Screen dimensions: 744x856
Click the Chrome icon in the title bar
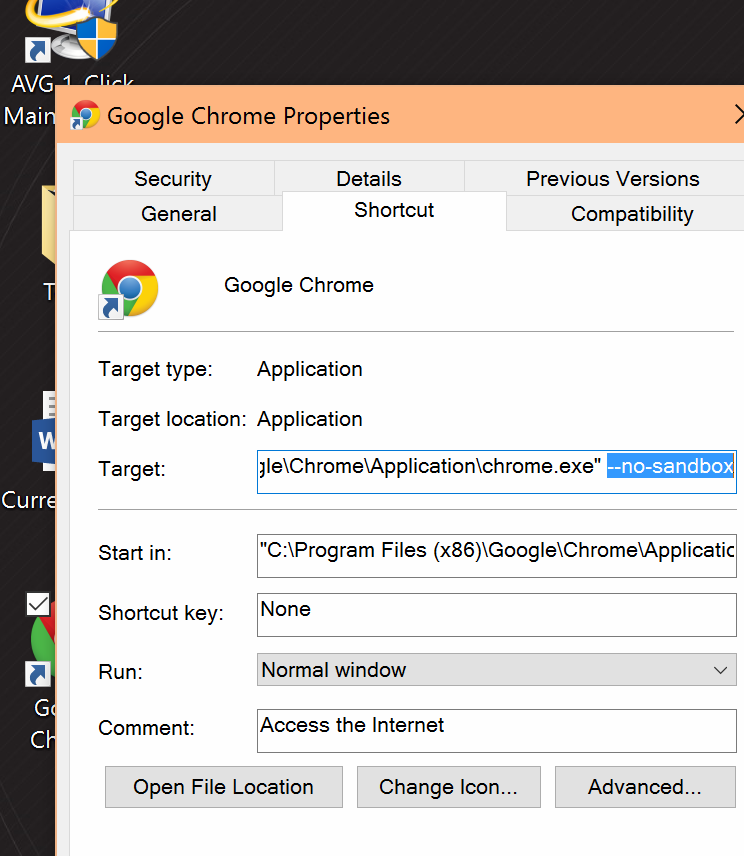pyautogui.click(x=85, y=115)
